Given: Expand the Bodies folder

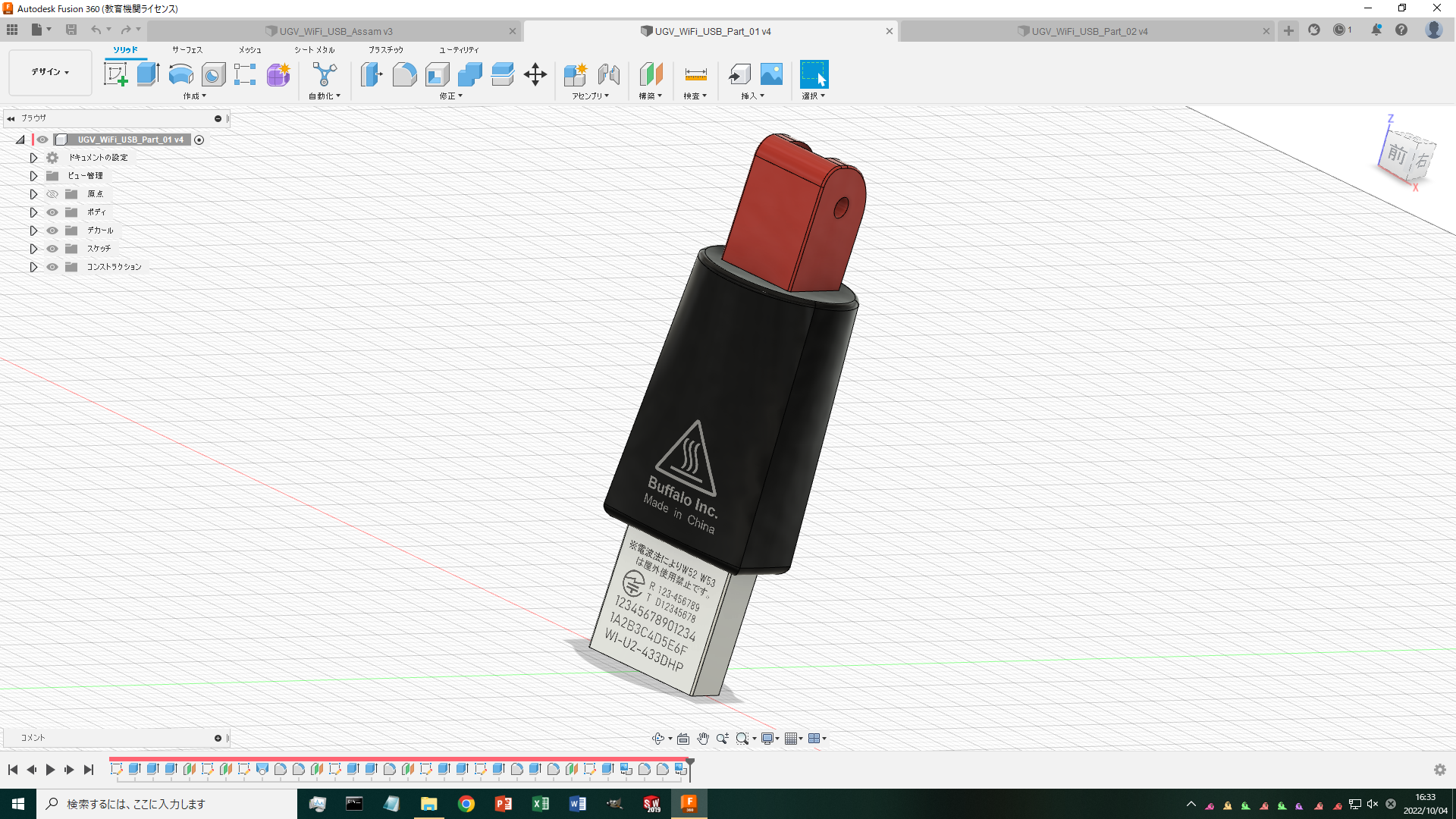Looking at the screenshot, I should point(33,212).
